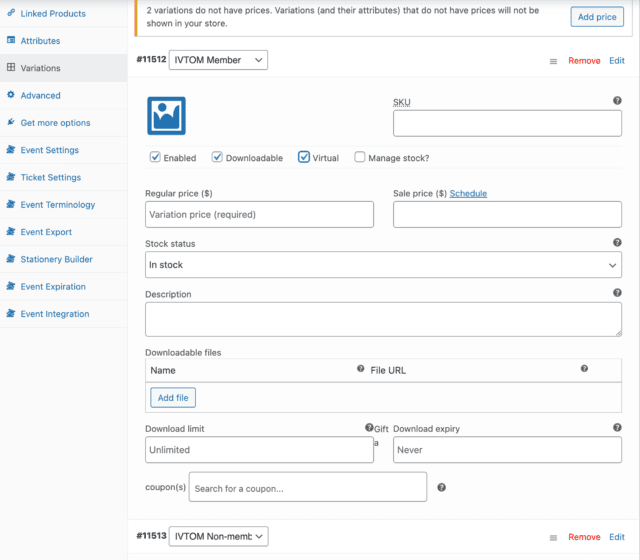Click the Add price button
640x560 pixels.
tap(598, 17)
